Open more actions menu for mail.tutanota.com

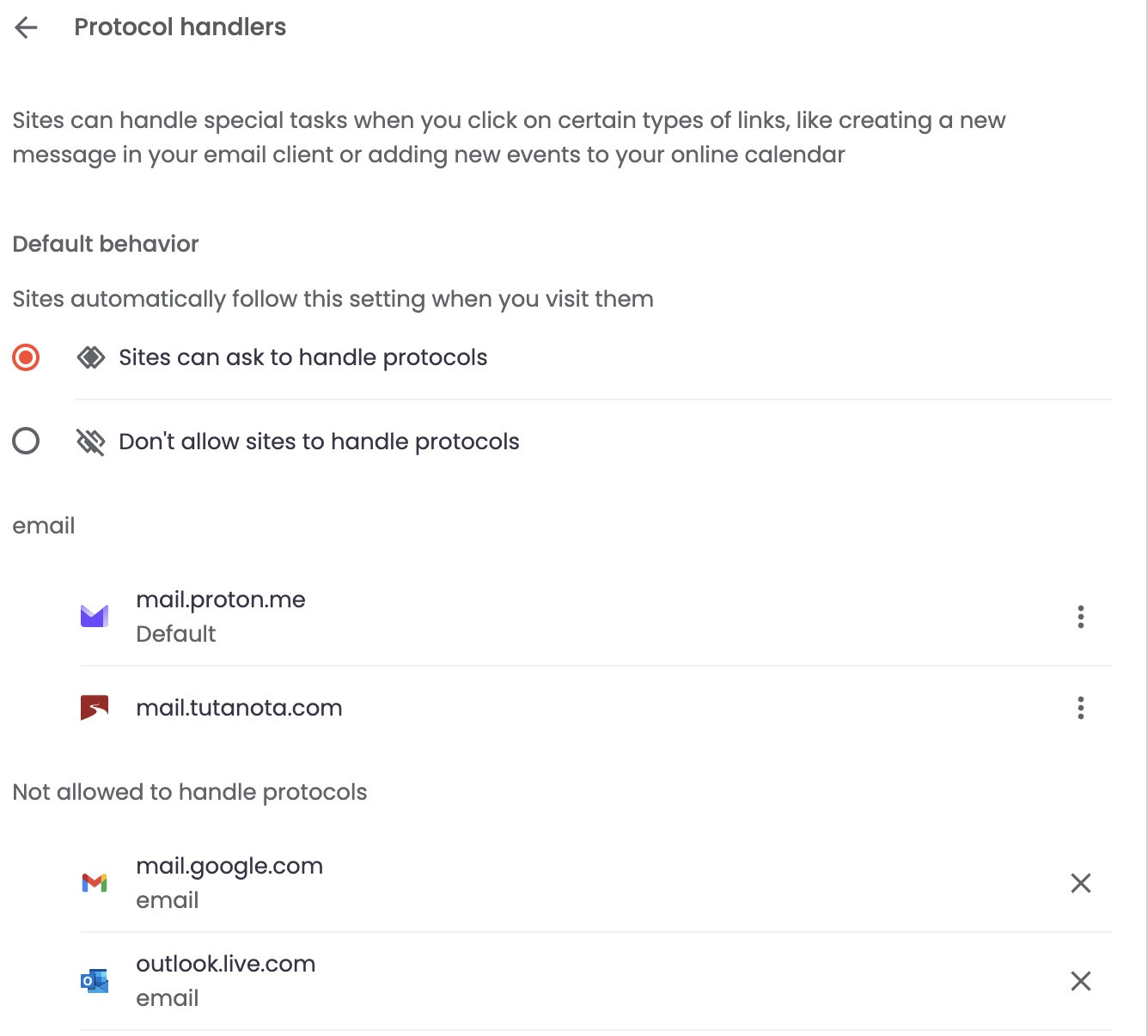pos(1080,708)
